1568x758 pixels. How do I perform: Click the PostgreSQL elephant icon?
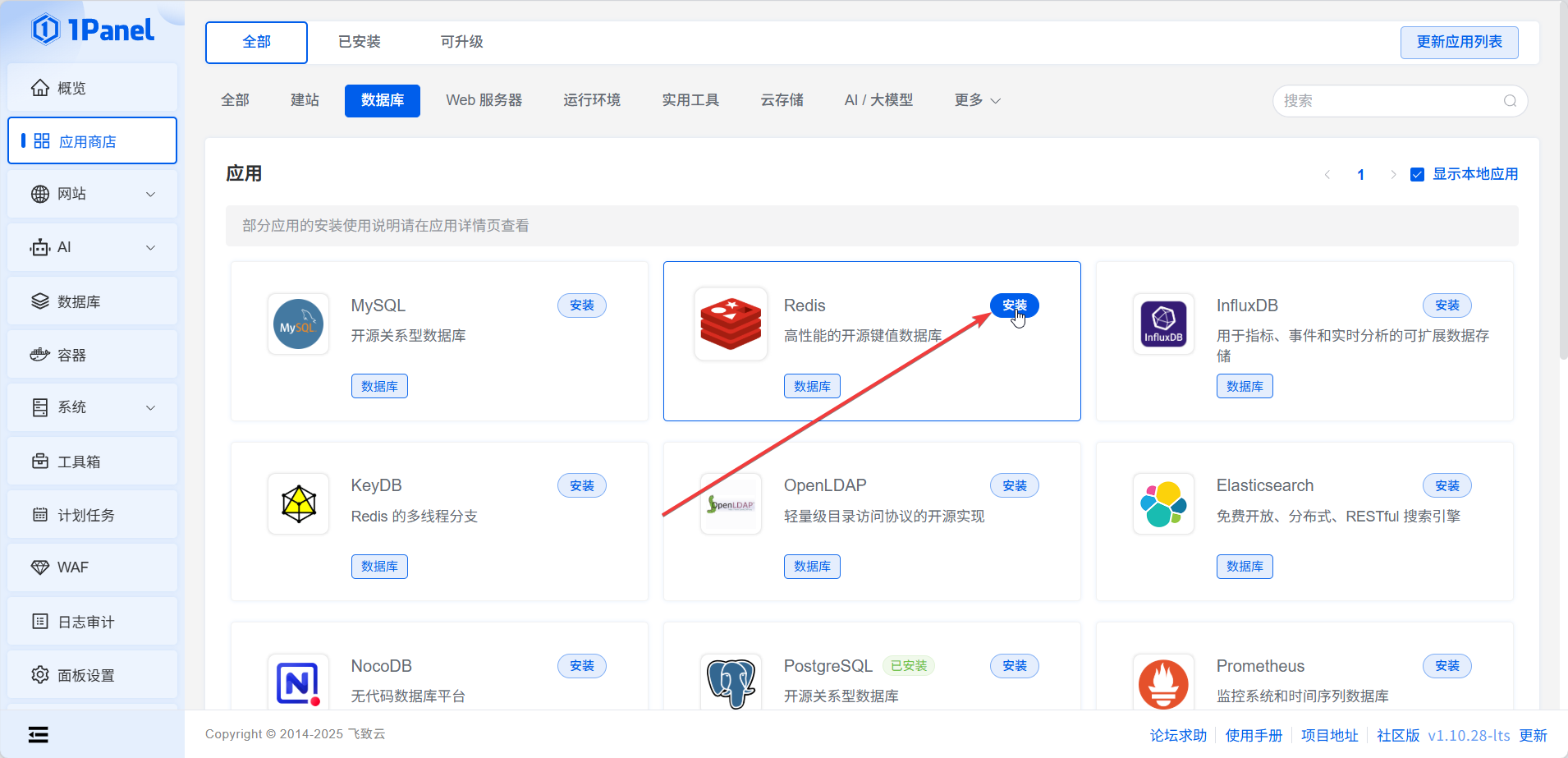coord(730,683)
